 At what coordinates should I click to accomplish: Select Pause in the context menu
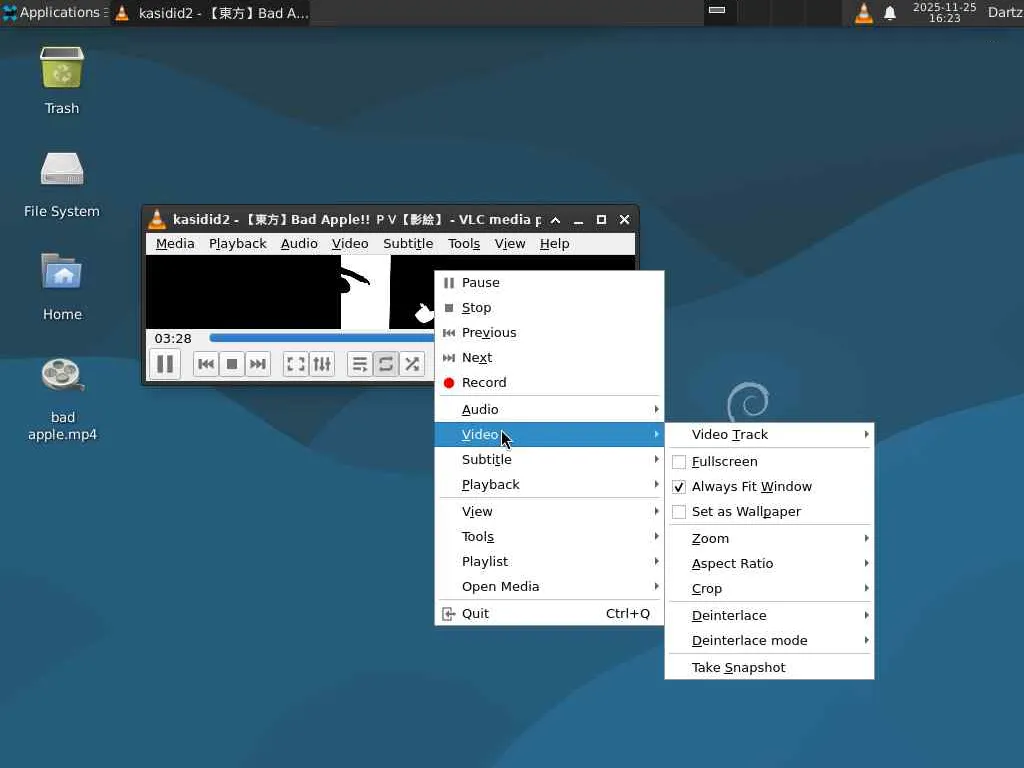(549, 283)
